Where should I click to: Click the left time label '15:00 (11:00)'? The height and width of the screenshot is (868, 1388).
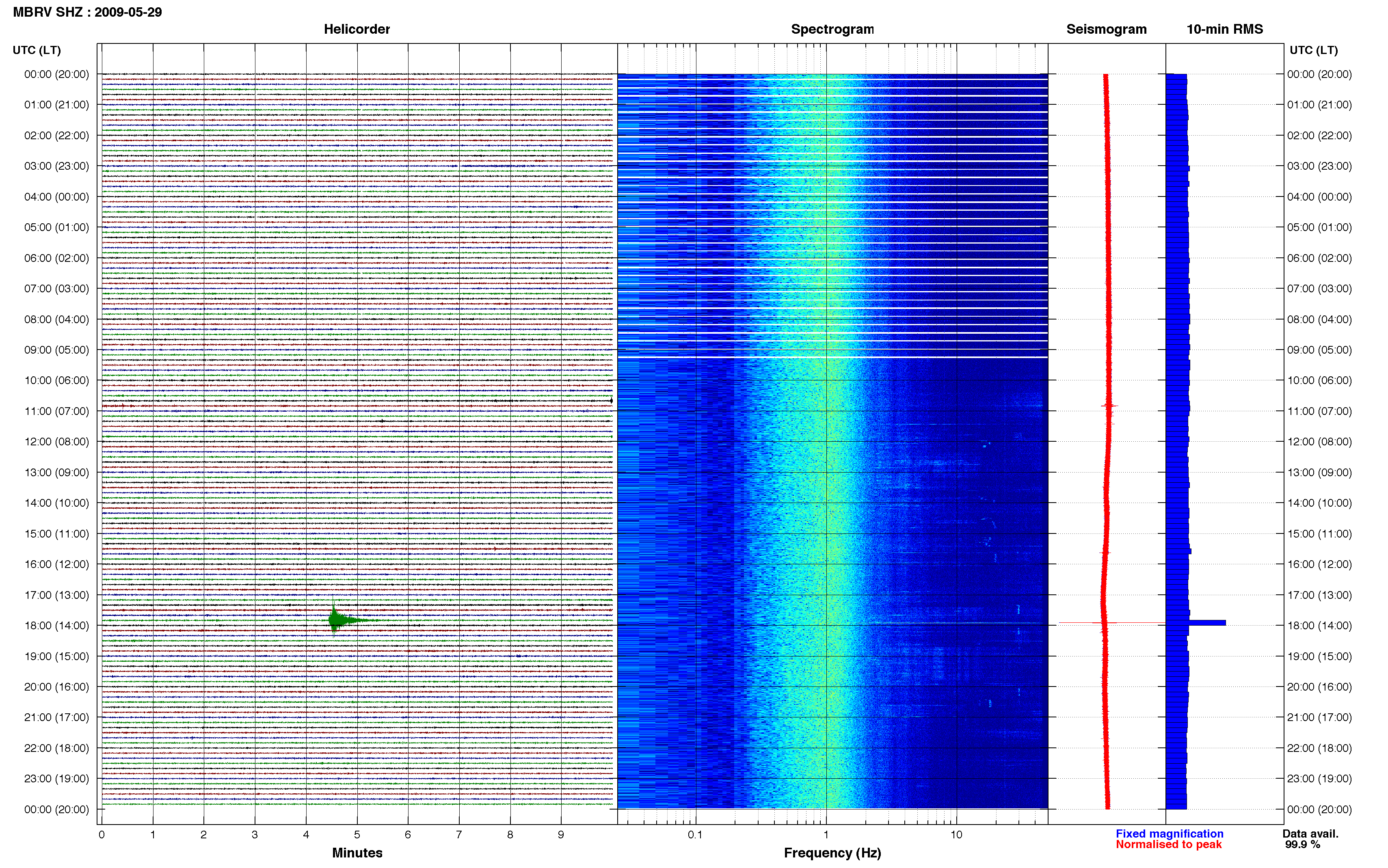pyautogui.click(x=56, y=533)
